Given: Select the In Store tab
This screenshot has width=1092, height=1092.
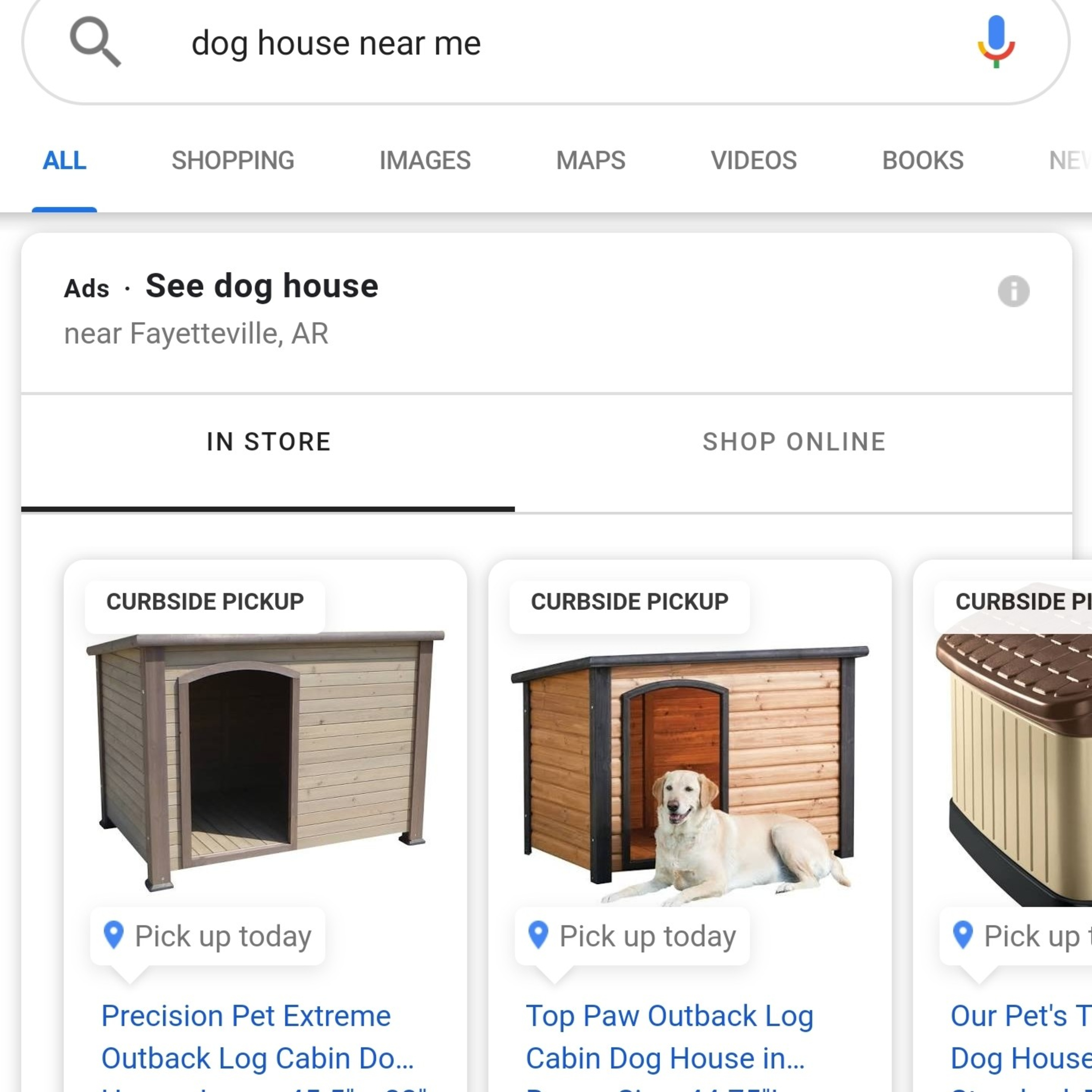Looking at the screenshot, I should point(269,442).
